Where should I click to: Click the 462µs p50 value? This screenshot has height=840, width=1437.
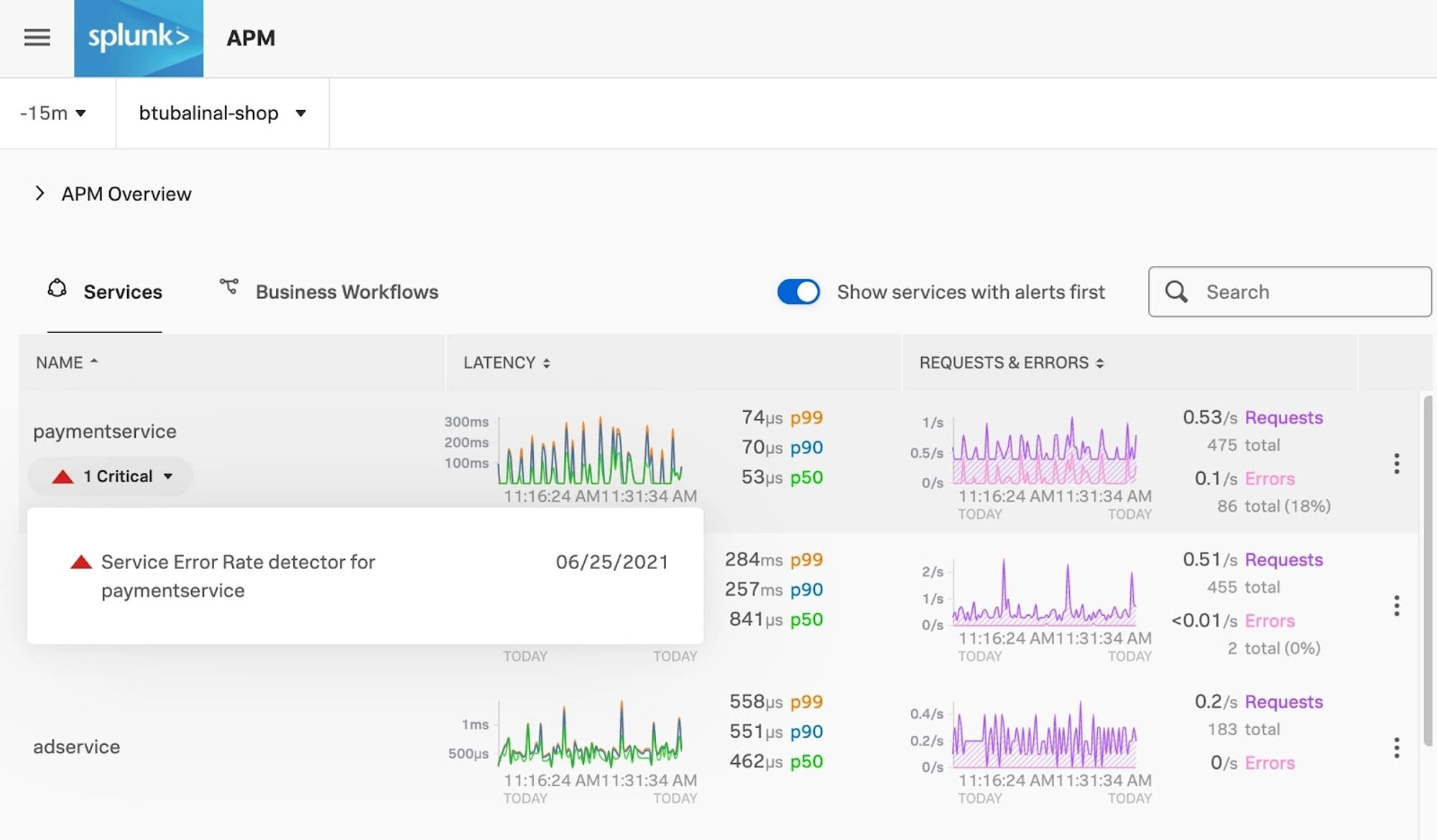pos(776,762)
